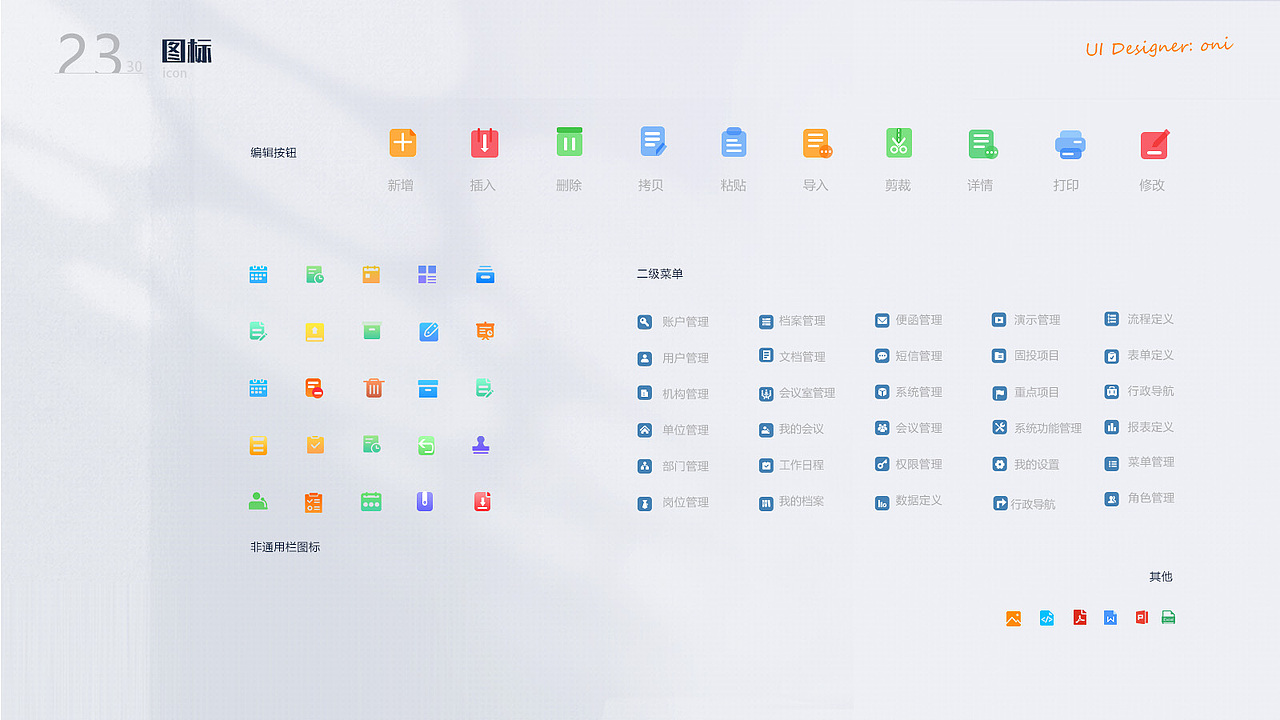Screen dimensions: 1280x720
Task: Click the orange image file icon
Action: click(x=1013, y=619)
